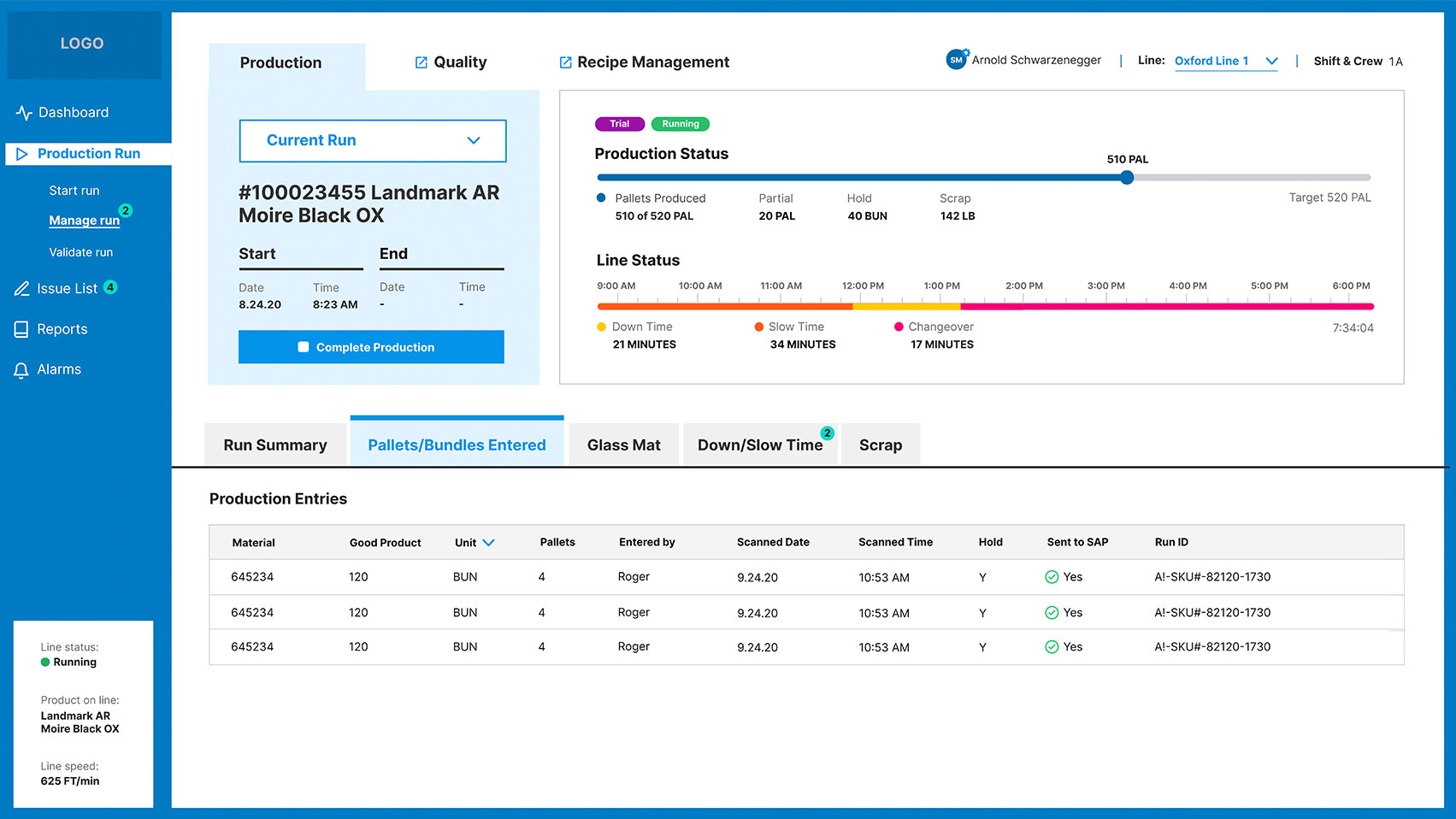This screenshot has height=819, width=1456.
Task: Open the Manage run link
Action: coord(84,221)
